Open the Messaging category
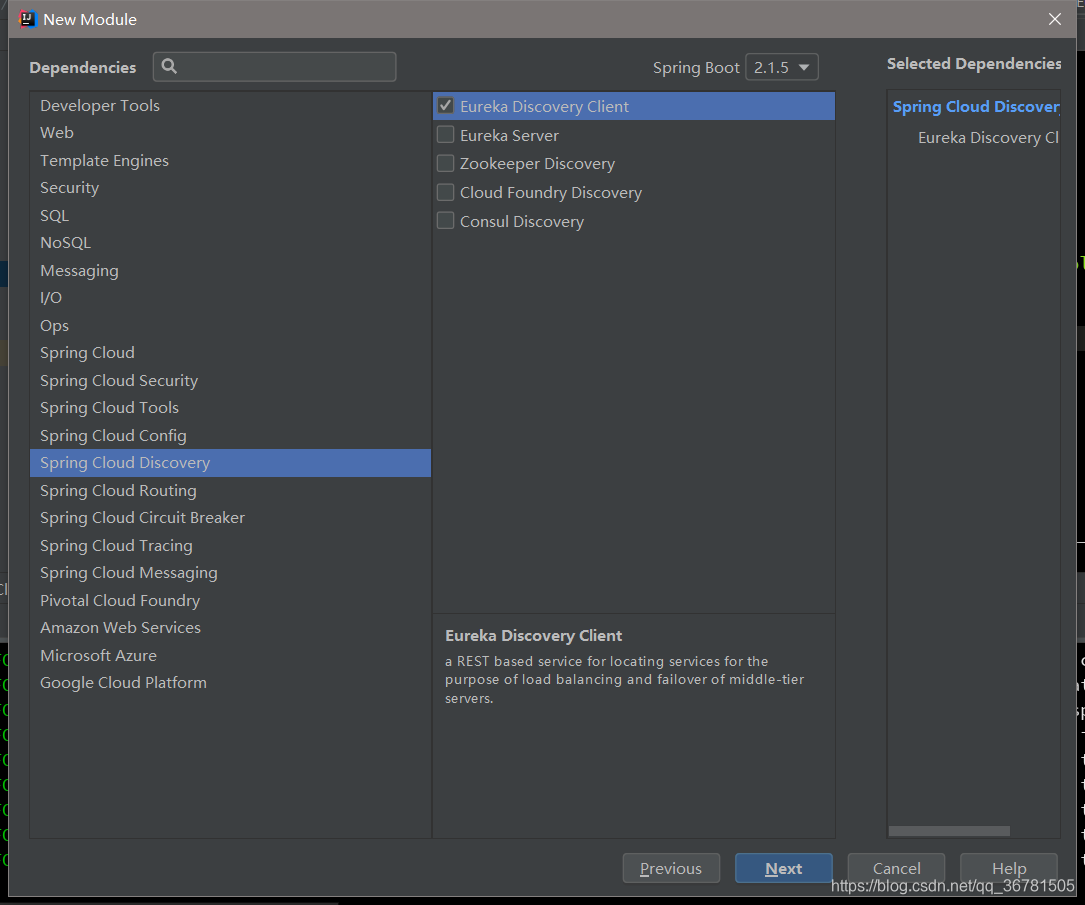The image size is (1085, 905). [x=230, y=271]
